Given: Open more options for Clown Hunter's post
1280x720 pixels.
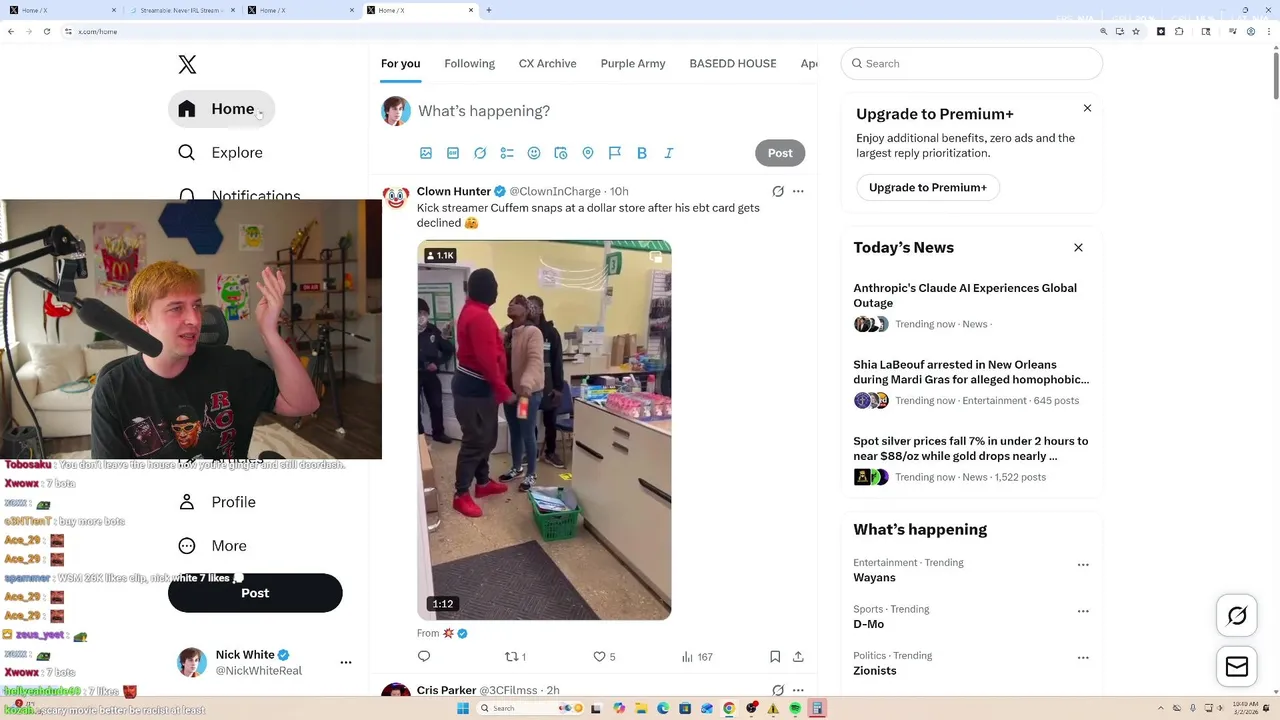Looking at the screenshot, I should click(798, 191).
